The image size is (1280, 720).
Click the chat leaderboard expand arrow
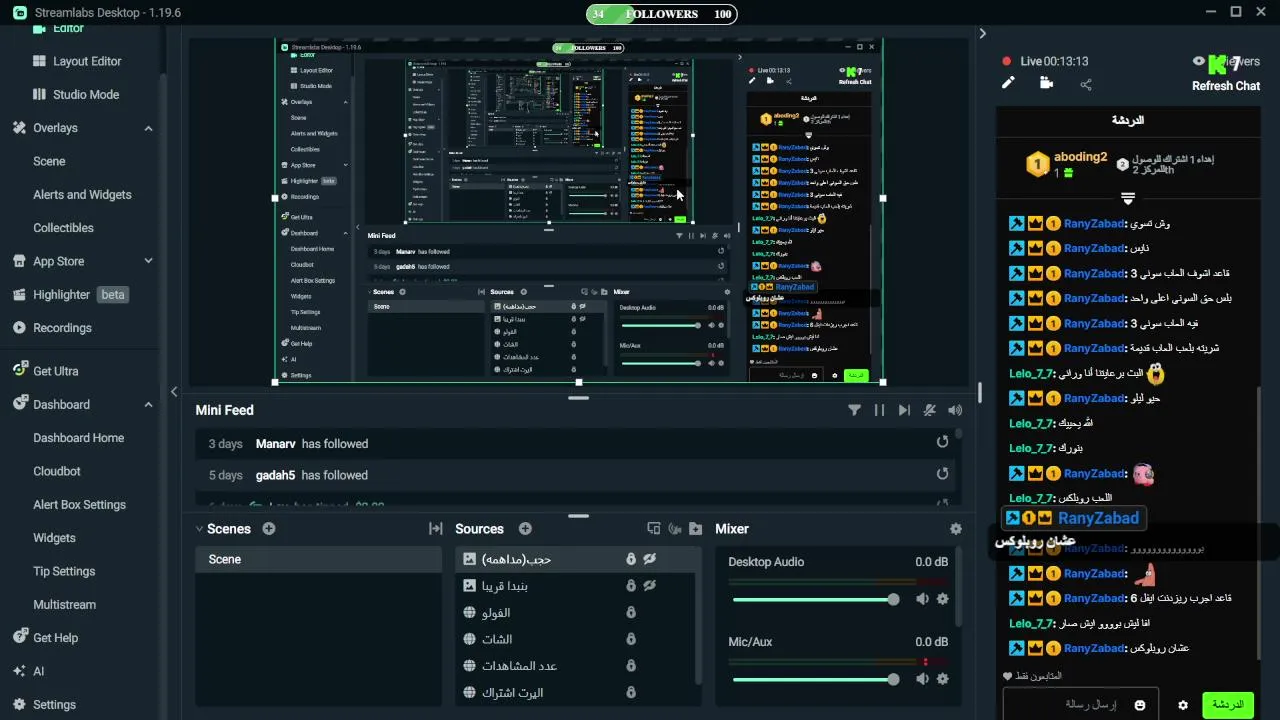(1128, 197)
